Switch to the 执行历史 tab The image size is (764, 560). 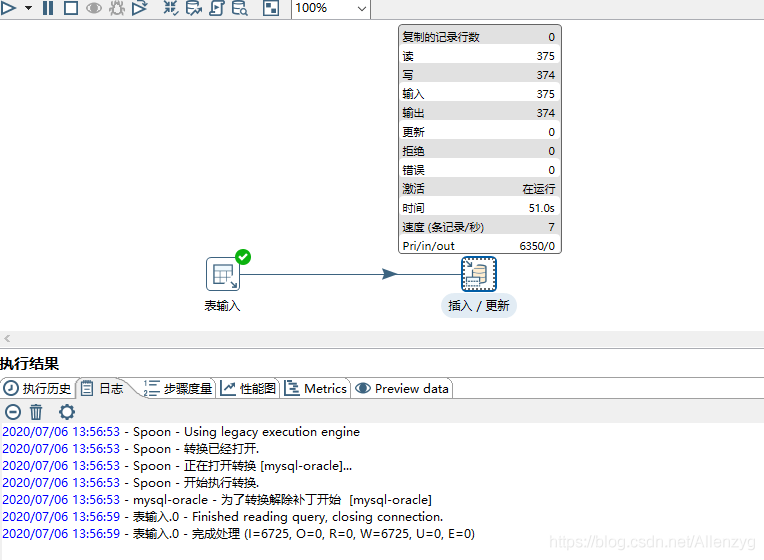click(x=38, y=388)
